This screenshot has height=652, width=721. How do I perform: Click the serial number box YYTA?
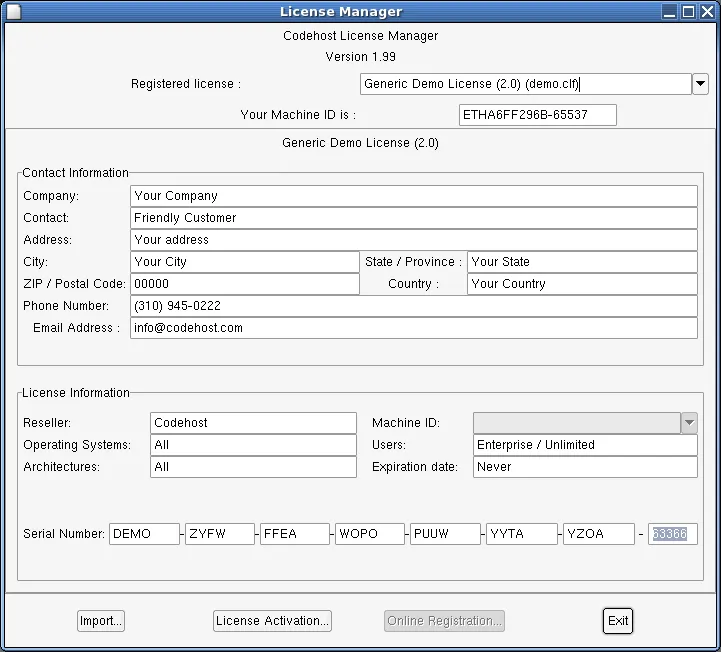pos(522,534)
